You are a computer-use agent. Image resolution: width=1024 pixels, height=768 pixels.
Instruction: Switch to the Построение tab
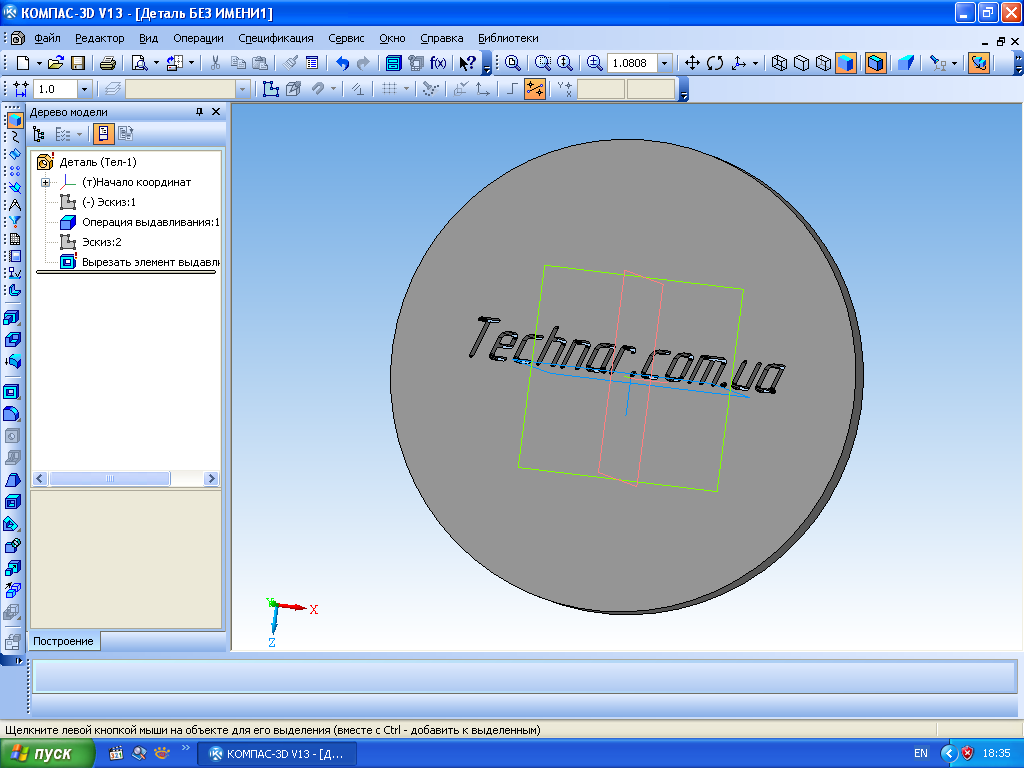click(63, 641)
